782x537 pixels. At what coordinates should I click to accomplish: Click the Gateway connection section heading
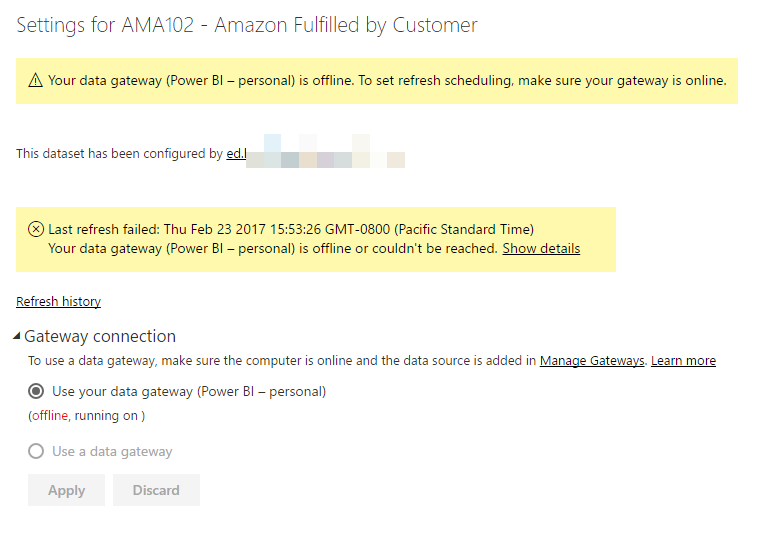tap(100, 336)
